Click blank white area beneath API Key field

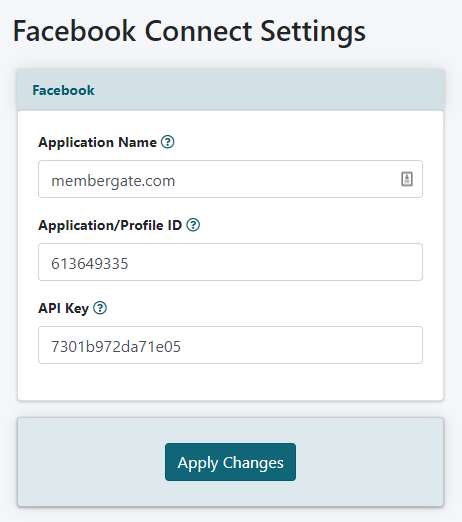(x=230, y=382)
